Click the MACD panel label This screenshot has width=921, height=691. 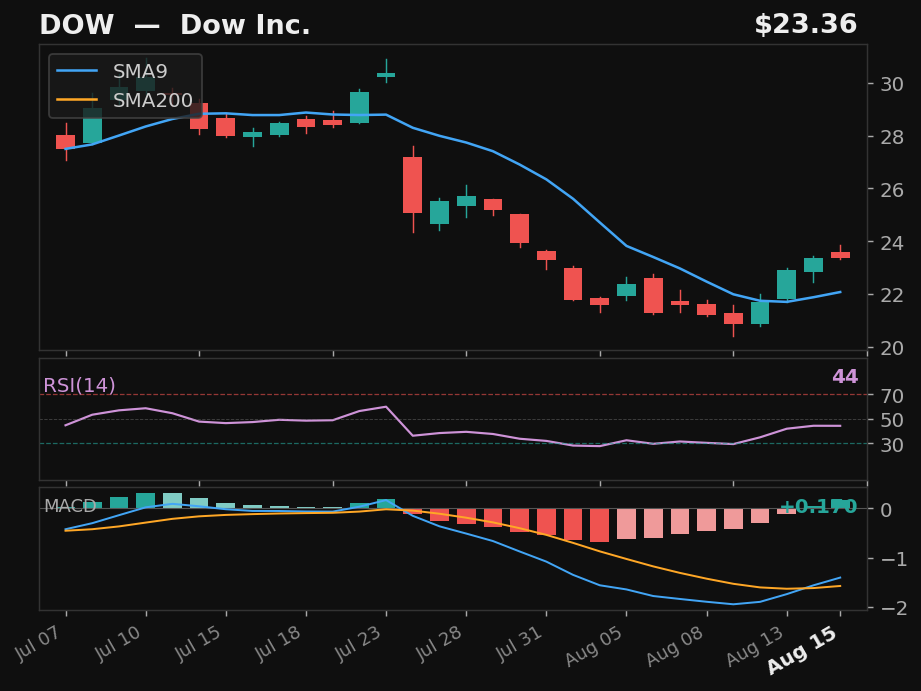[x=70, y=506]
